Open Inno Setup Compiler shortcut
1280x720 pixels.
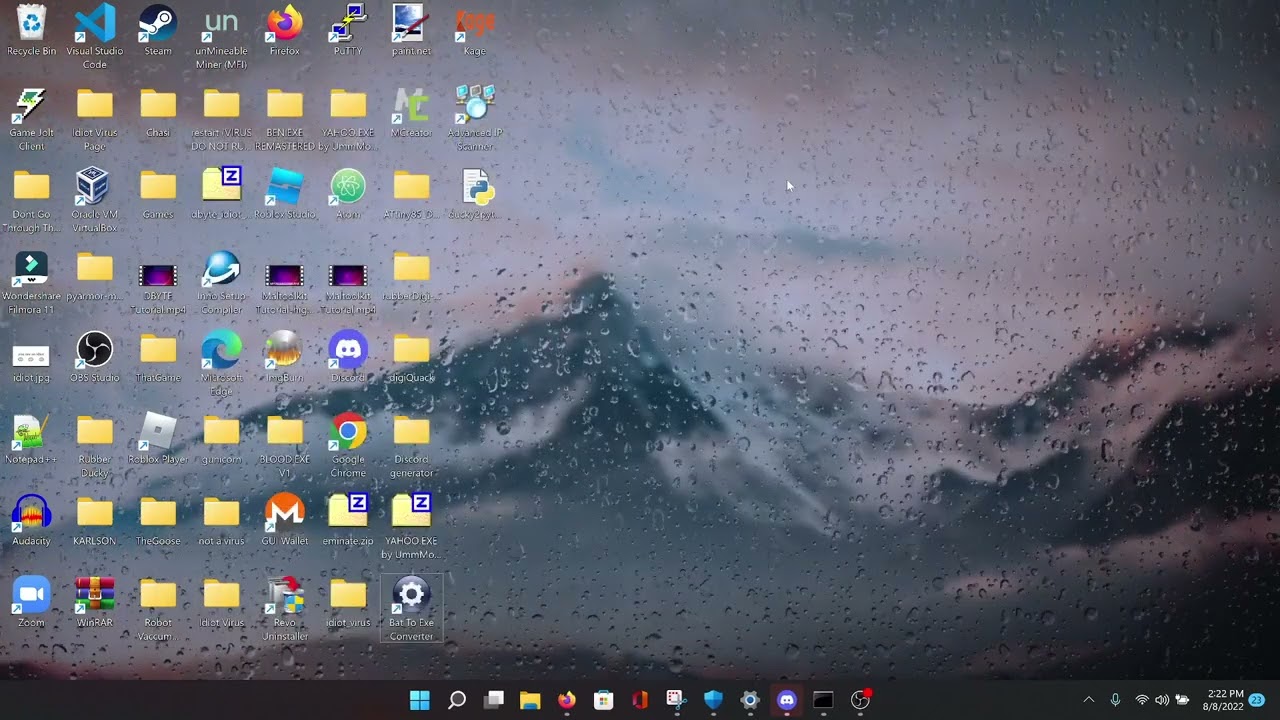(x=221, y=283)
